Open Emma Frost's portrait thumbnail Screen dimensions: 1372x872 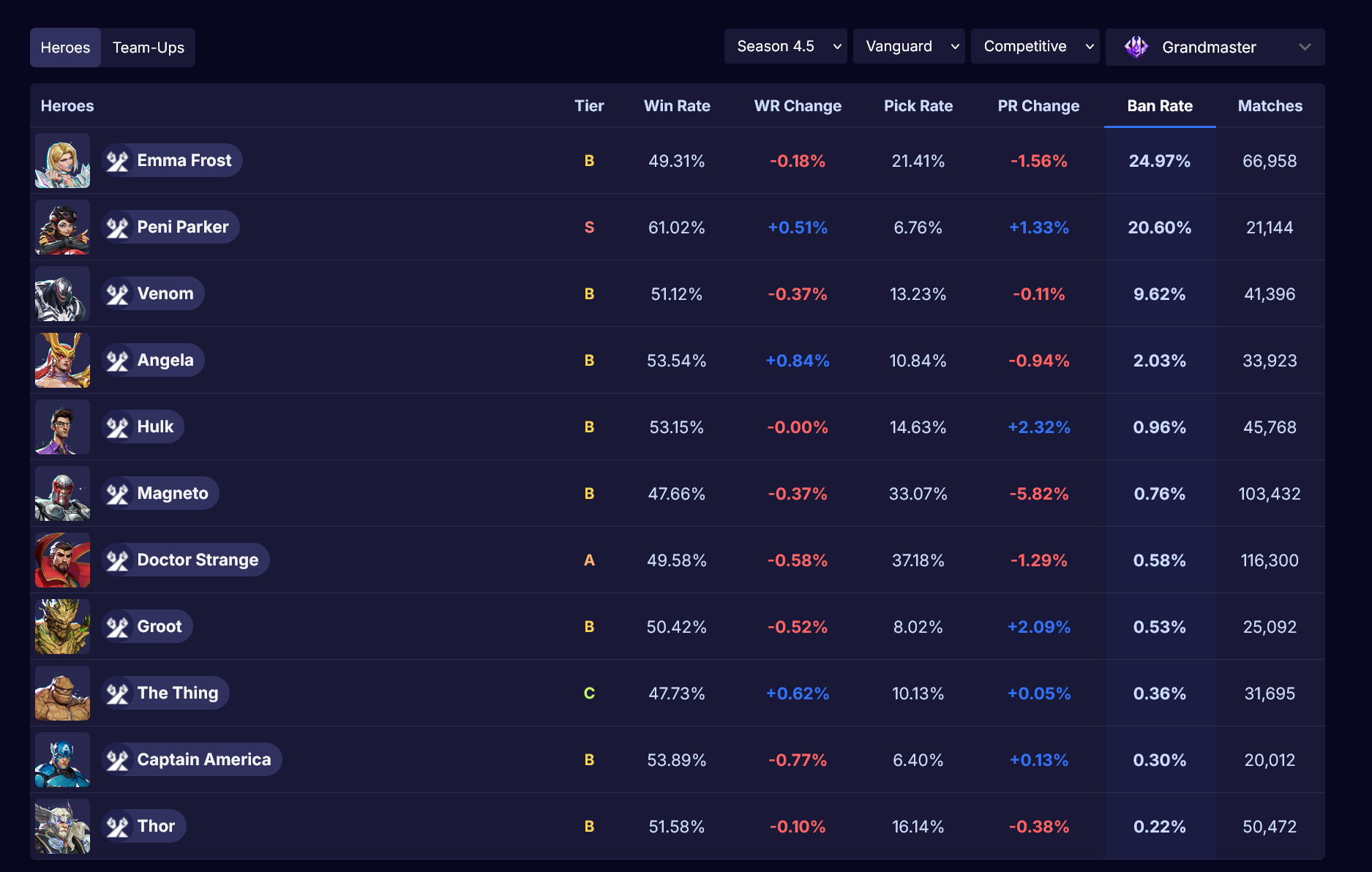(x=63, y=161)
